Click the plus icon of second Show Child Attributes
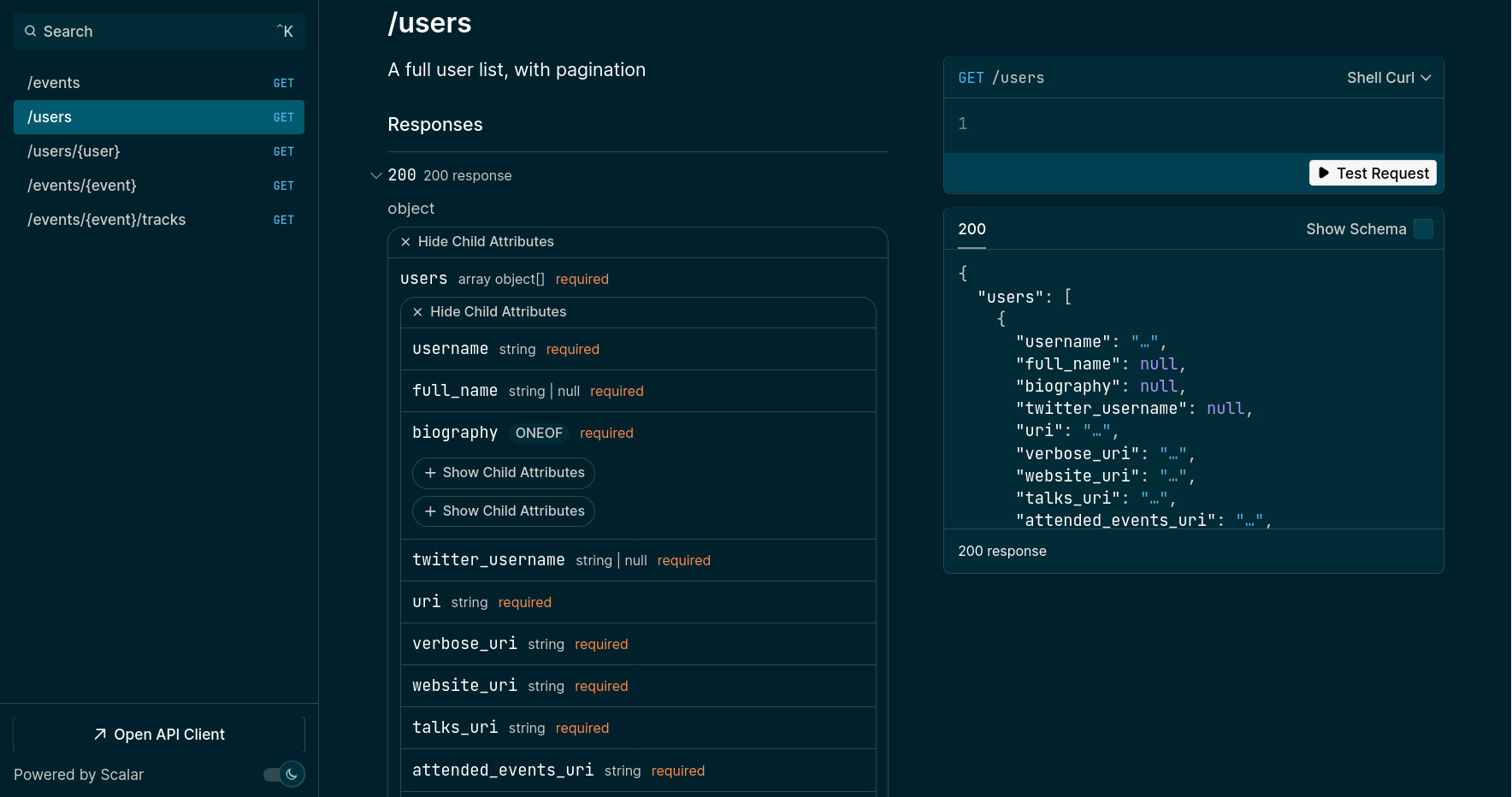The height and width of the screenshot is (797, 1512). (x=430, y=511)
